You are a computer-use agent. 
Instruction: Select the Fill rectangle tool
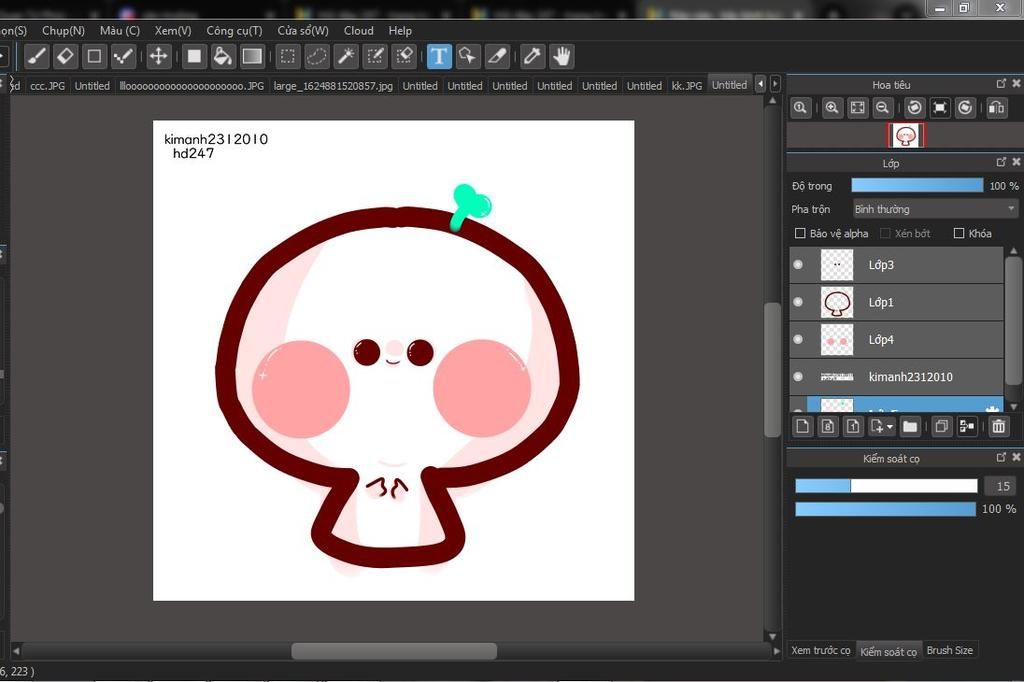pyautogui.click(x=194, y=57)
